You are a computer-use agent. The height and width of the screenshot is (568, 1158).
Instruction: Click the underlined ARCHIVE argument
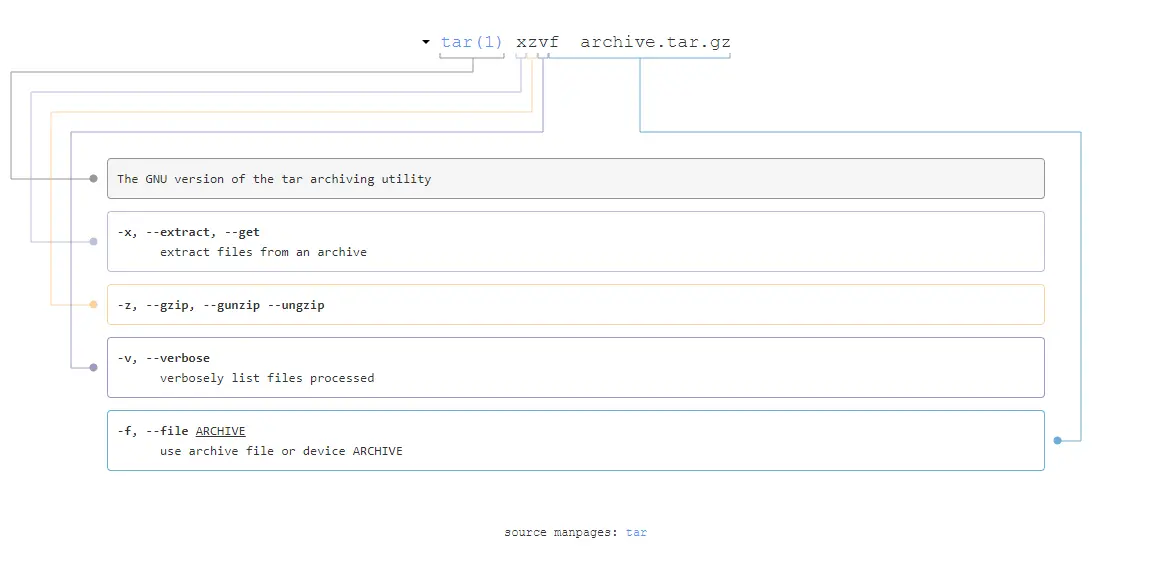220,431
